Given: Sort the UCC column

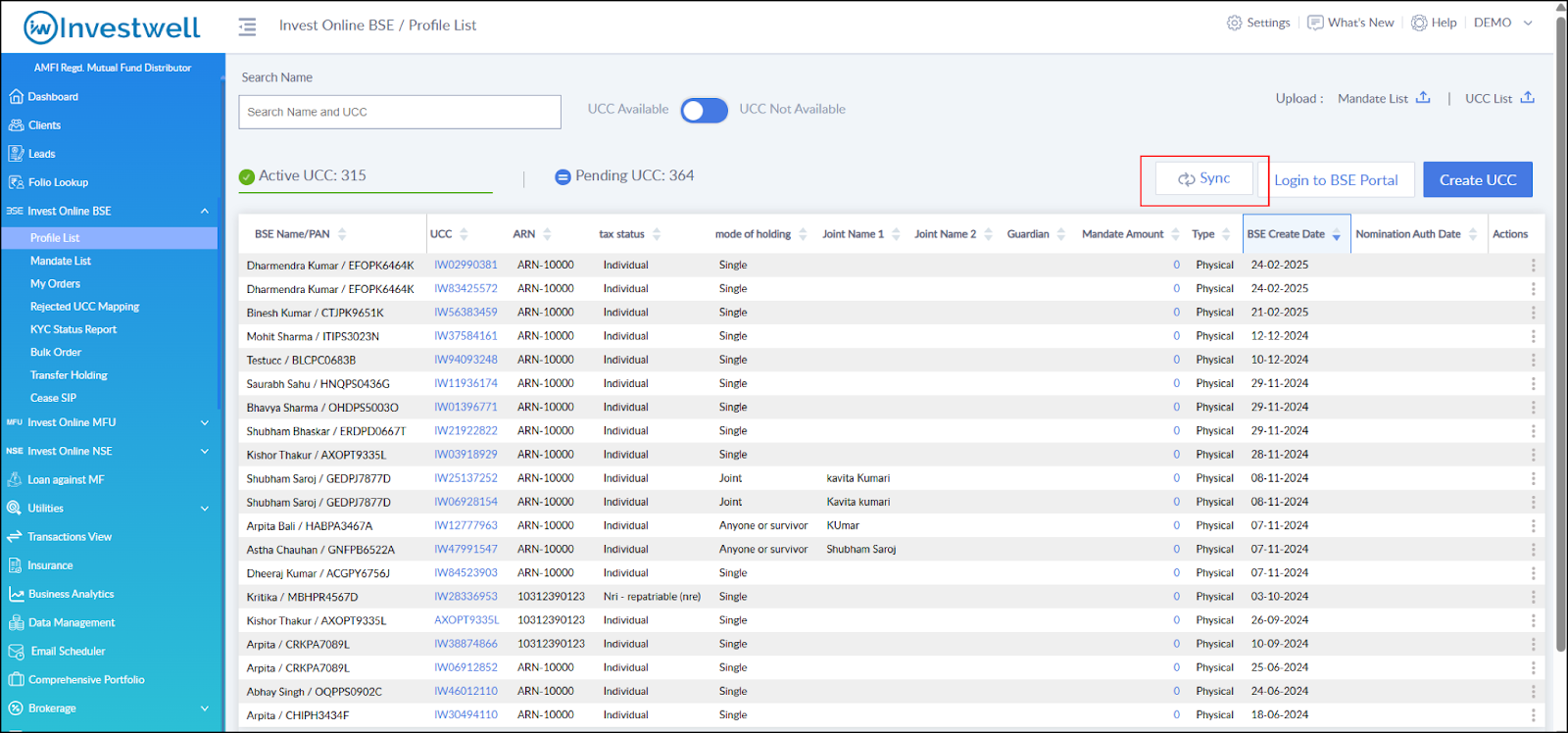Looking at the screenshot, I should tap(464, 234).
